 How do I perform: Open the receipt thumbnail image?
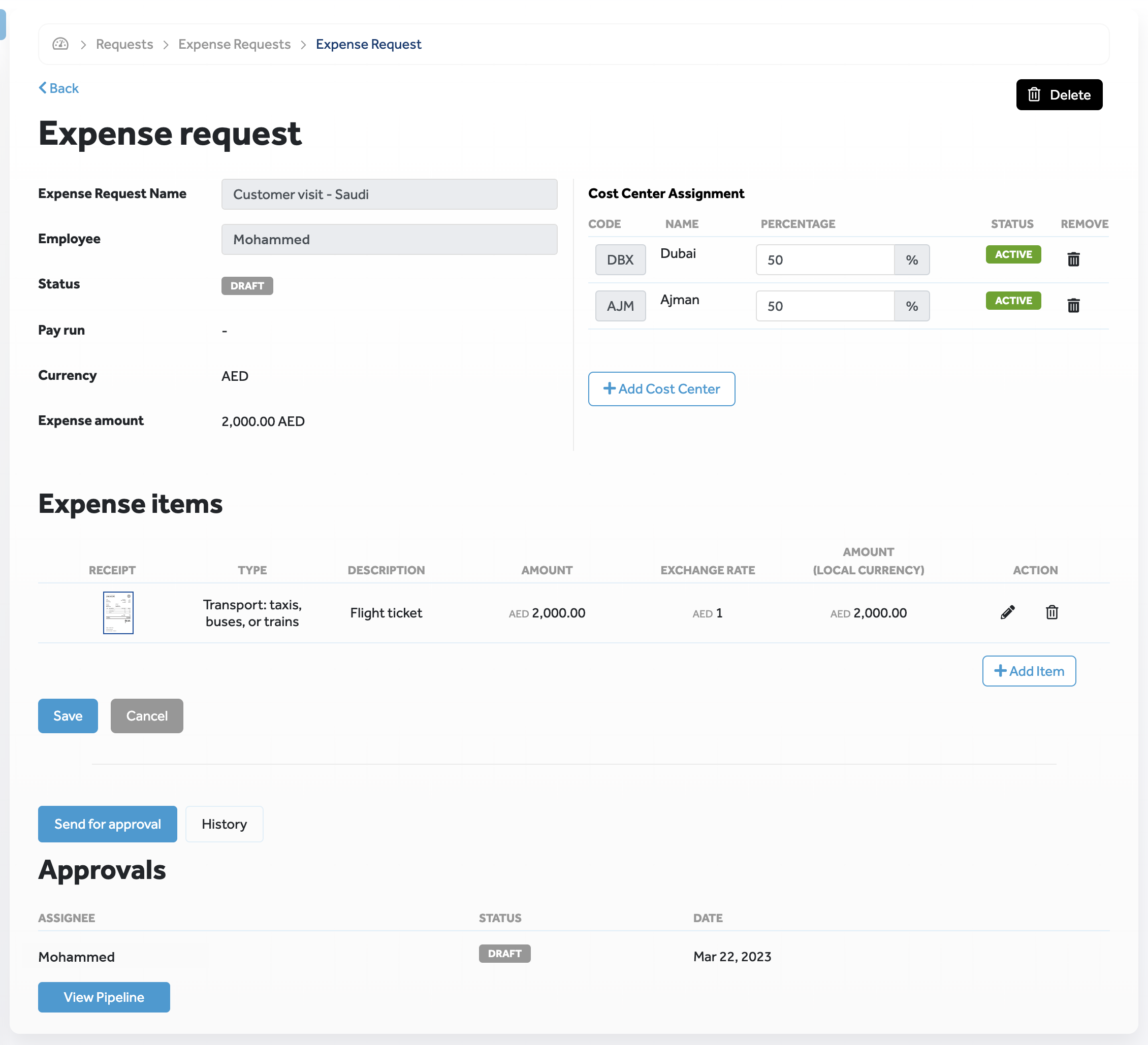click(118, 612)
